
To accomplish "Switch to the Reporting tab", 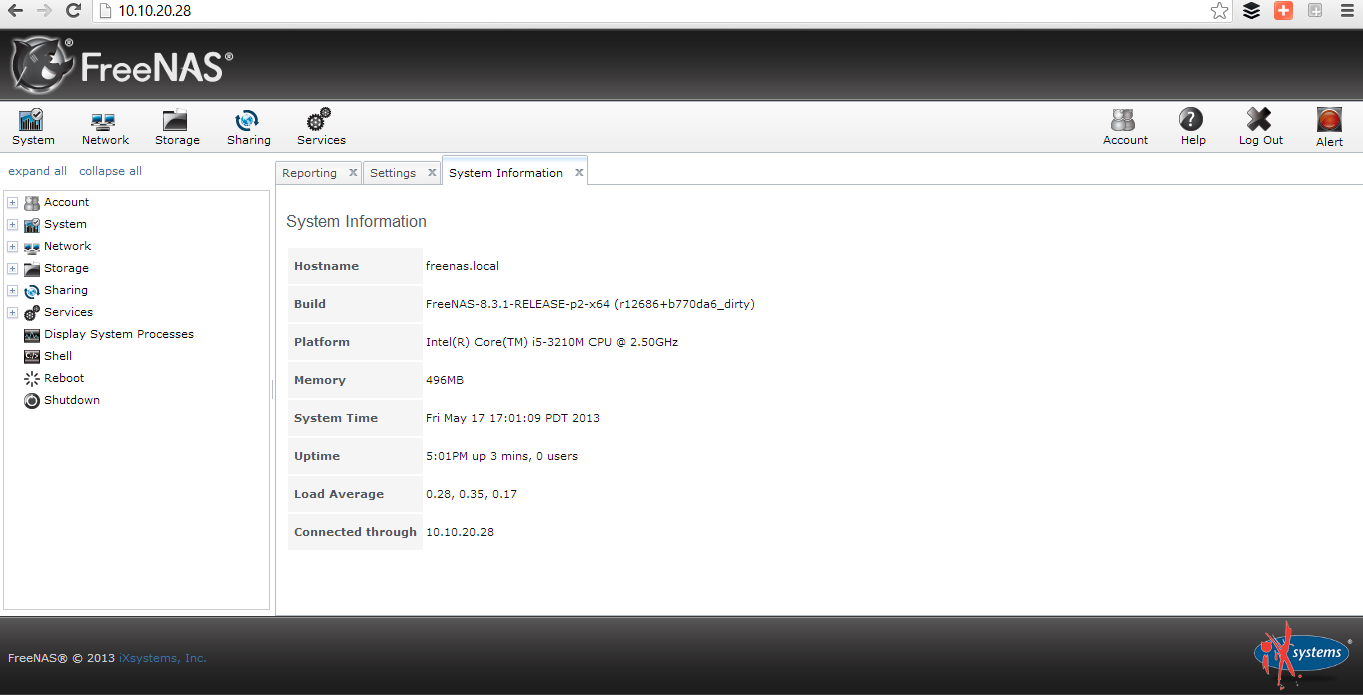I will (309, 172).
